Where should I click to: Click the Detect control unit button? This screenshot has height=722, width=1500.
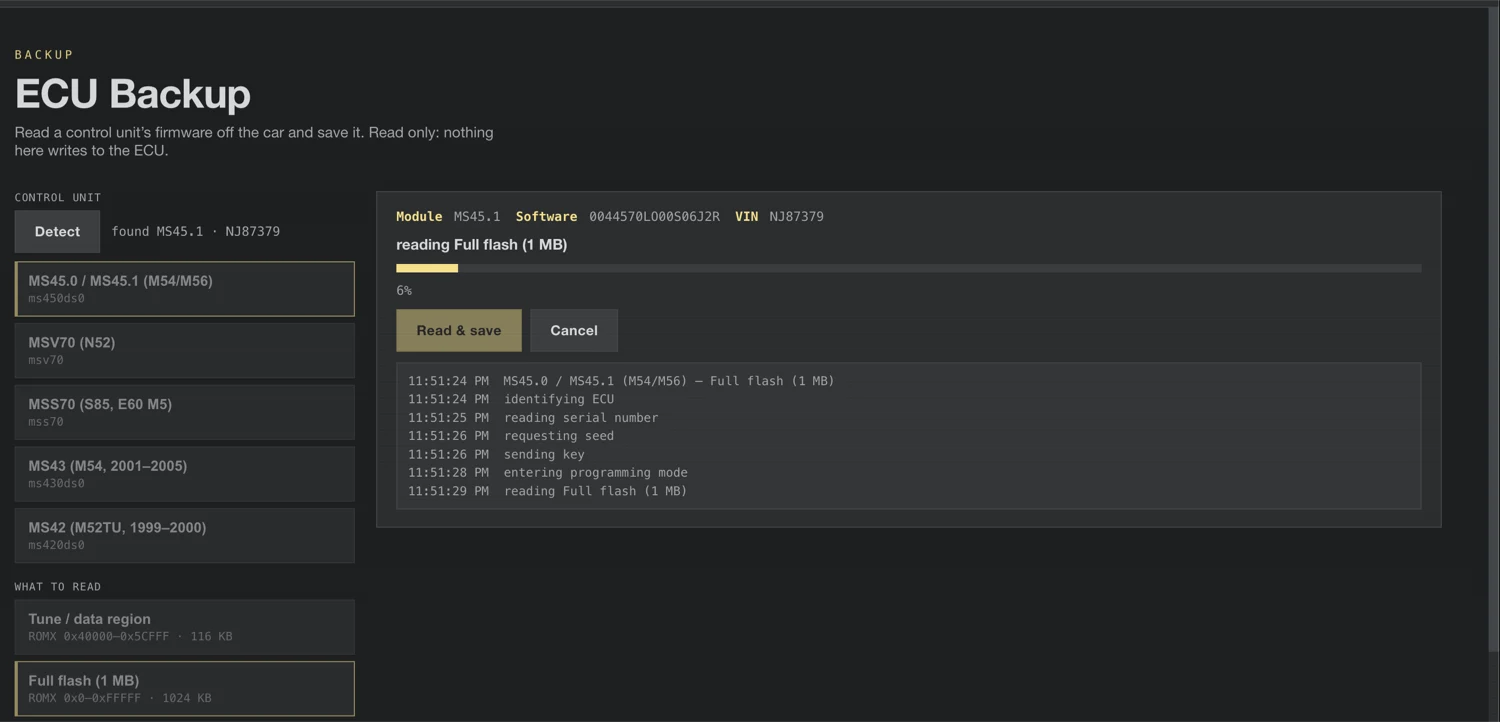[57, 231]
